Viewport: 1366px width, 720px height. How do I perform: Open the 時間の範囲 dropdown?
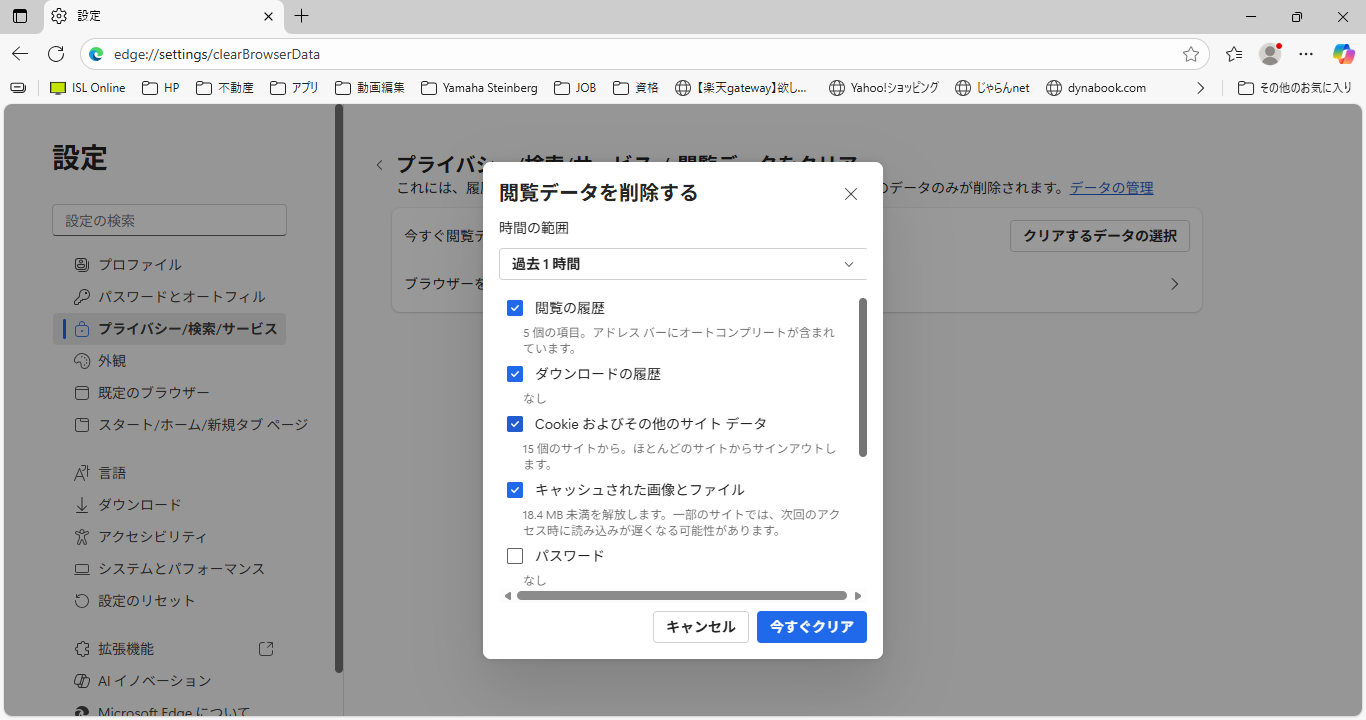683,264
